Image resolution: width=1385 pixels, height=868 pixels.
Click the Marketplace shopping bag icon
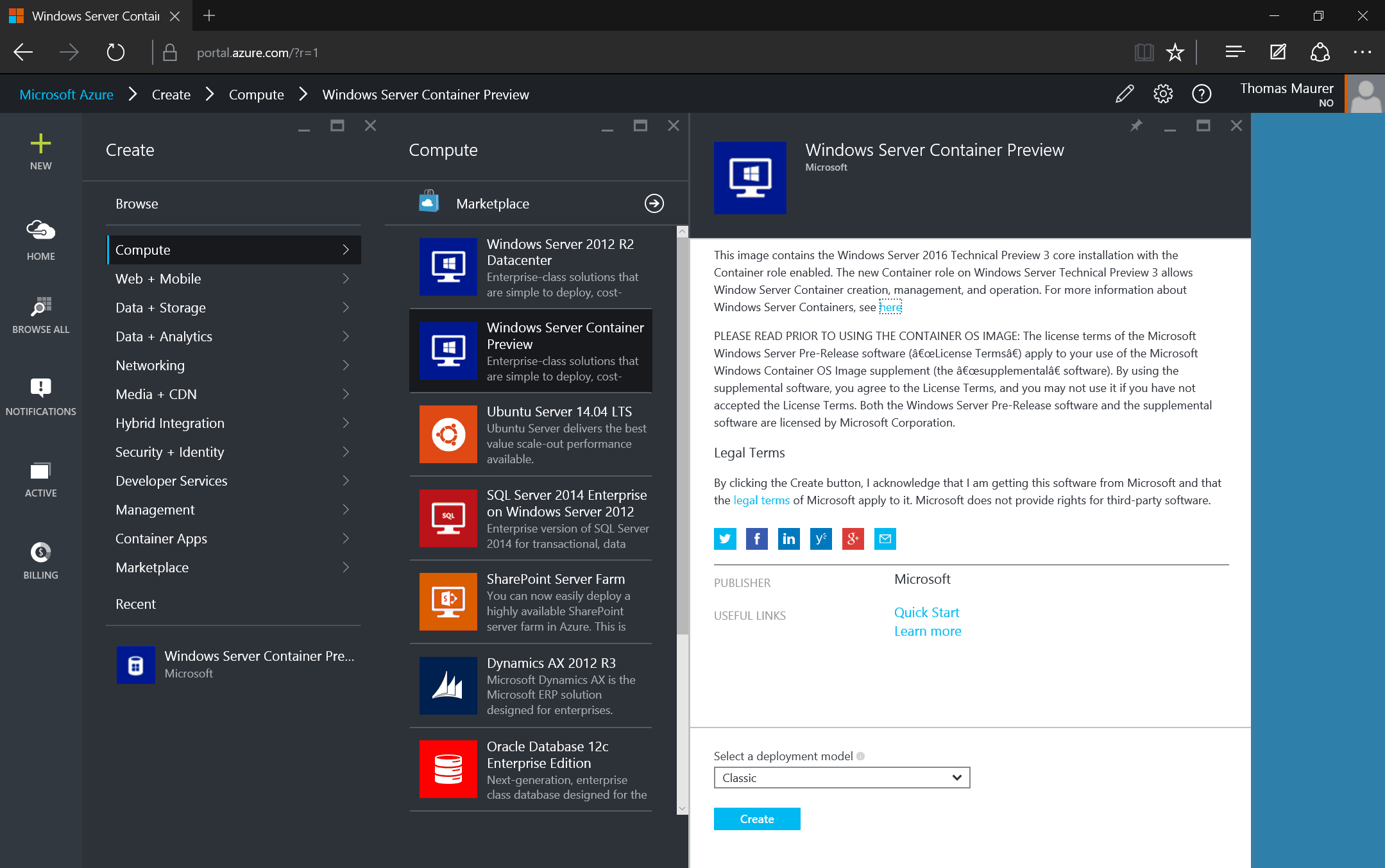coord(429,202)
